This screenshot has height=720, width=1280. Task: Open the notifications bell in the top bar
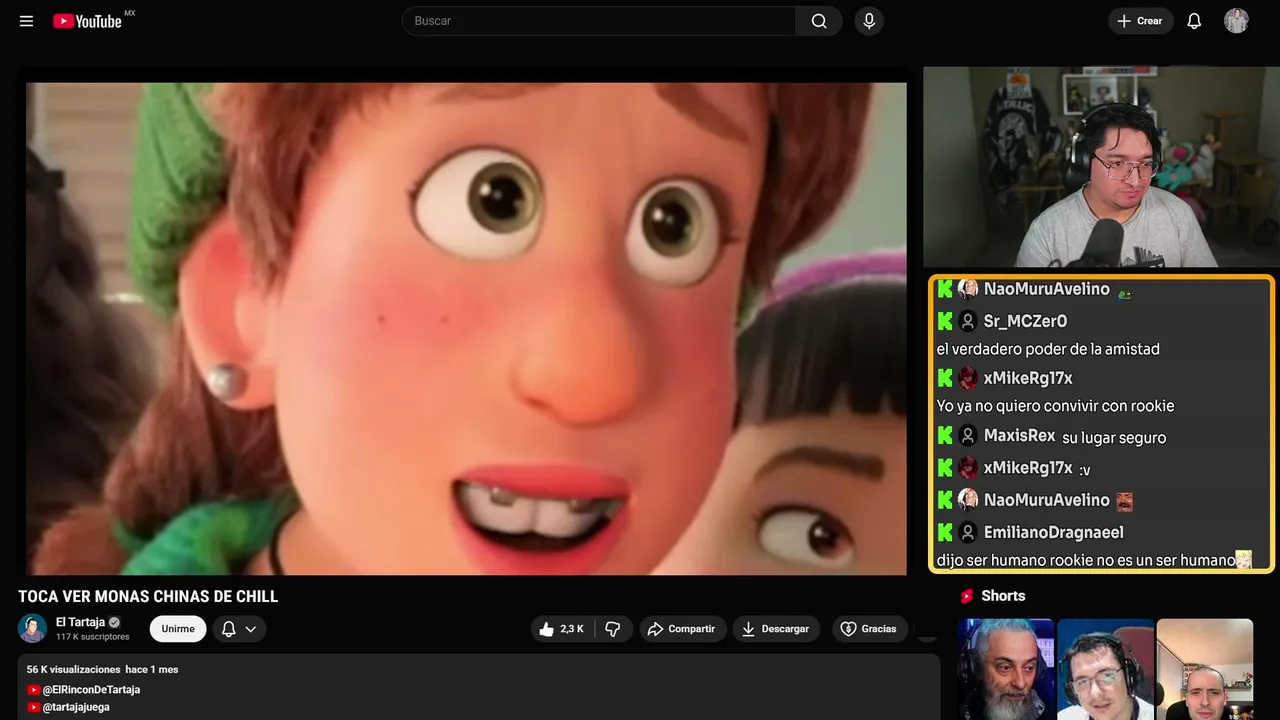(1194, 21)
